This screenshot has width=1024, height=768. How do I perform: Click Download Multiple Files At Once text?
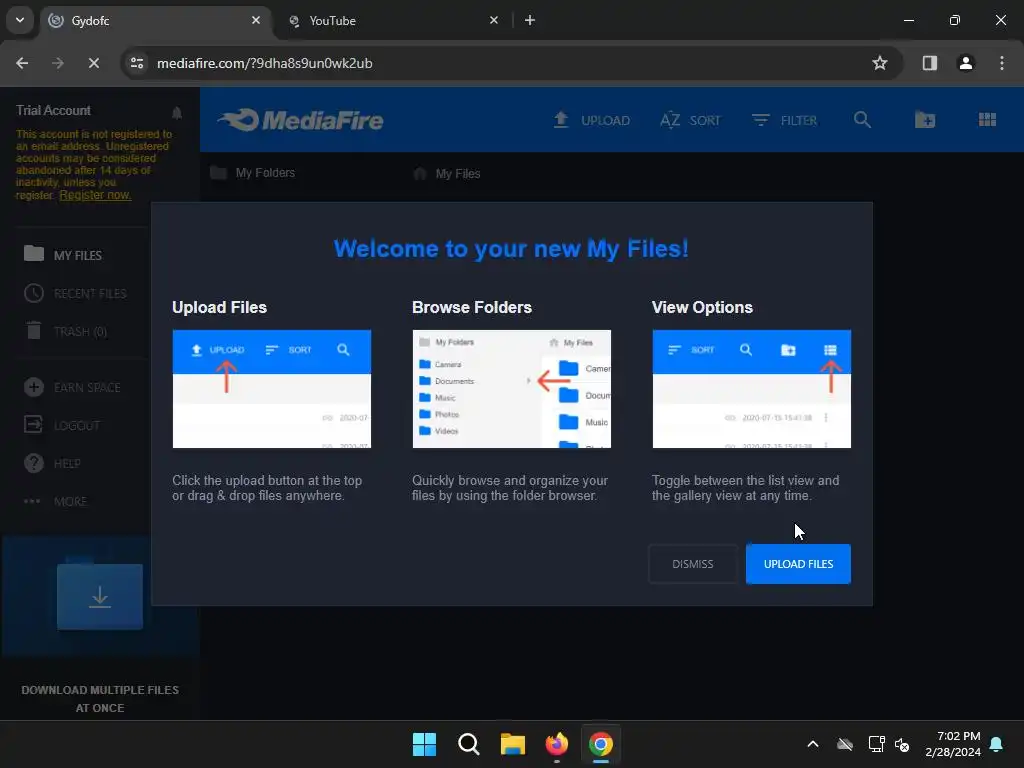(x=100, y=699)
